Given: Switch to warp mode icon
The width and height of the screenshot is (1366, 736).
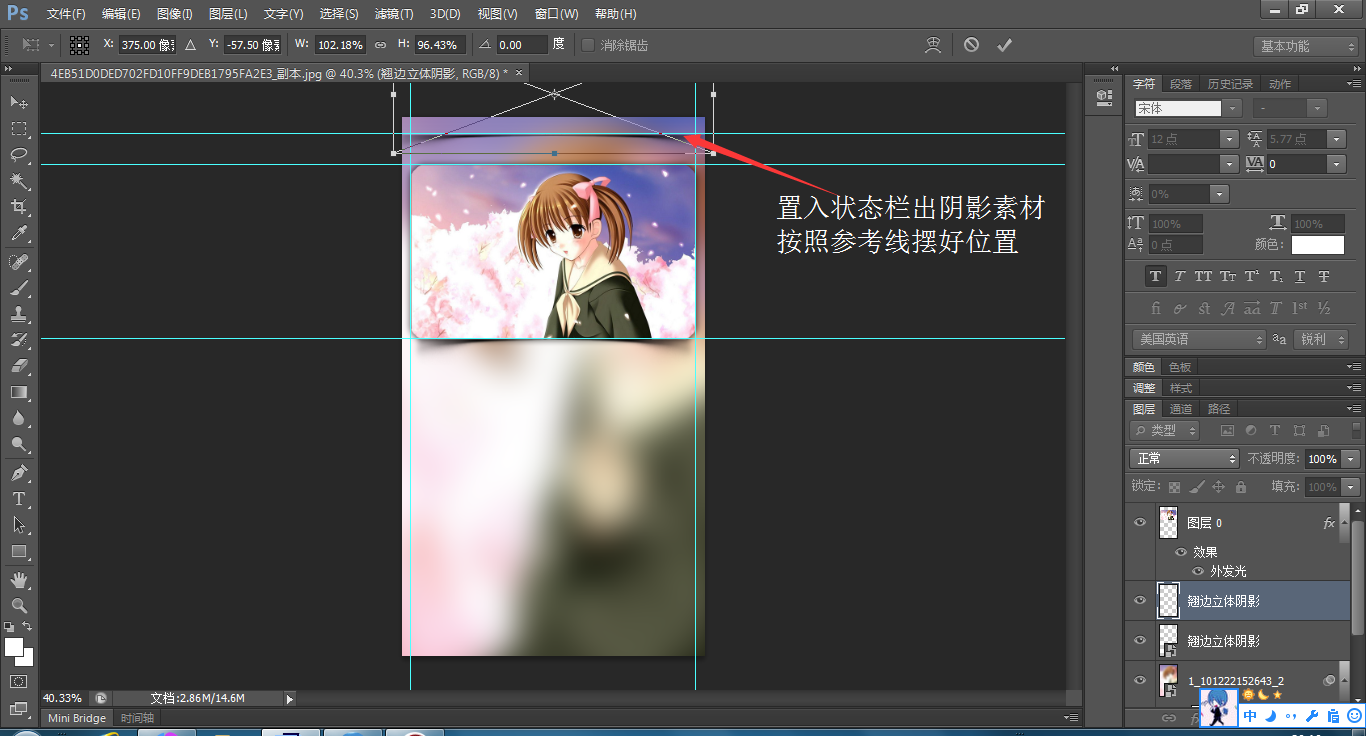Looking at the screenshot, I should [x=933, y=45].
